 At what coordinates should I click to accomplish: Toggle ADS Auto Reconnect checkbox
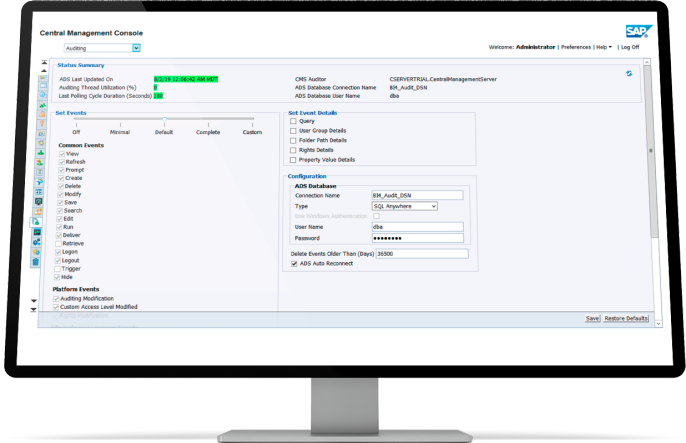tap(294, 264)
